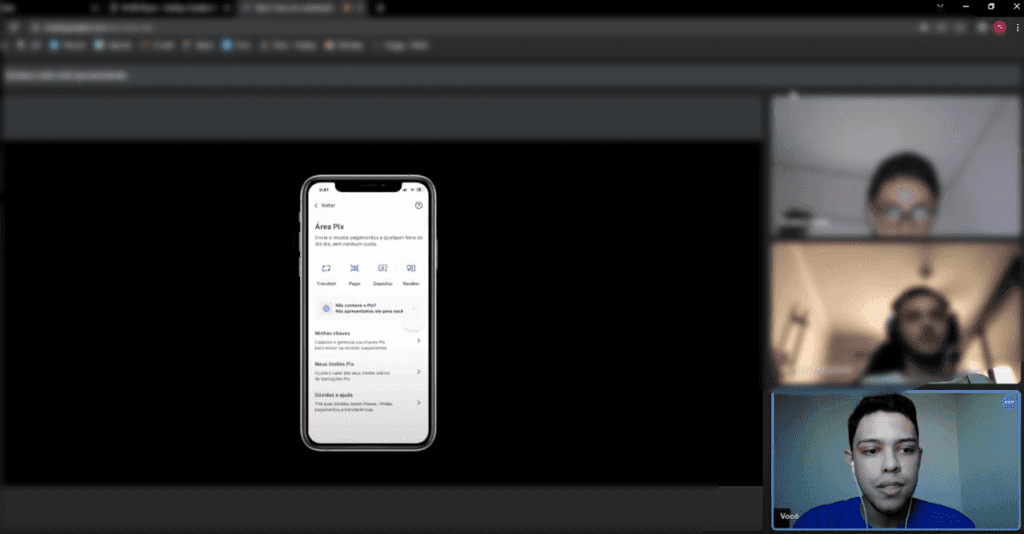Image resolution: width=1024 pixels, height=534 pixels.
Task: Open the tab search dropdown arrow
Action: point(940,7)
